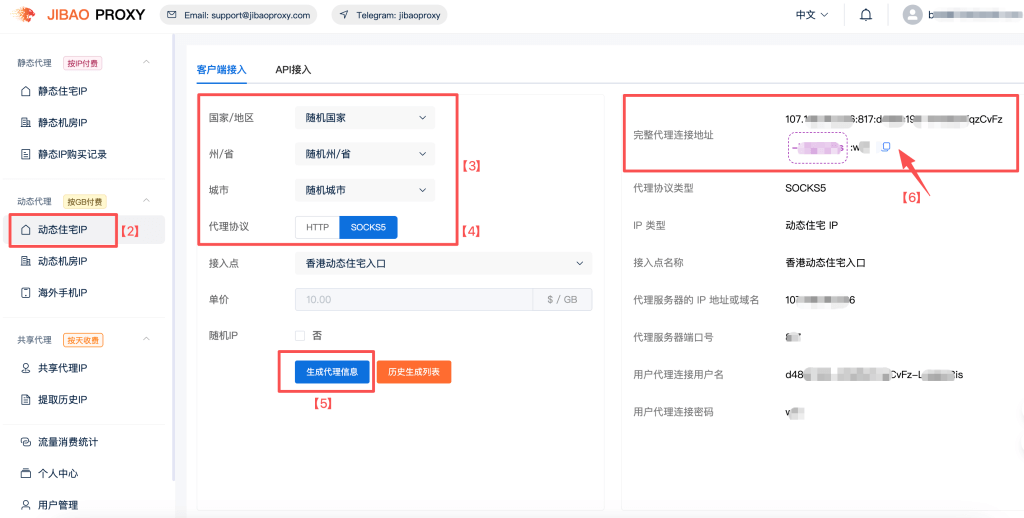This screenshot has width=1024, height=518.
Task: Click 香港动态住宅入口 access point name value
Action: (x=825, y=263)
